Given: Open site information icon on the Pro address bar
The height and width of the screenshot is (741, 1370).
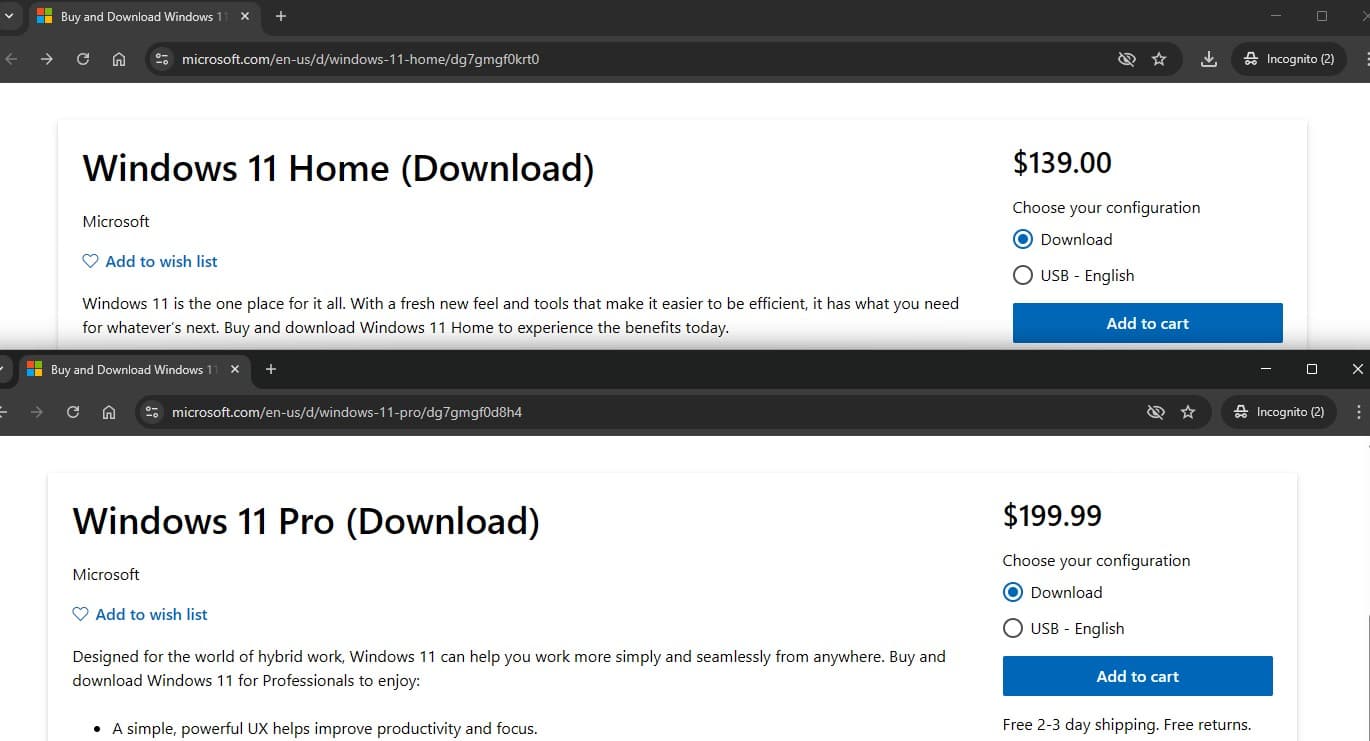Looking at the screenshot, I should 152,412.
